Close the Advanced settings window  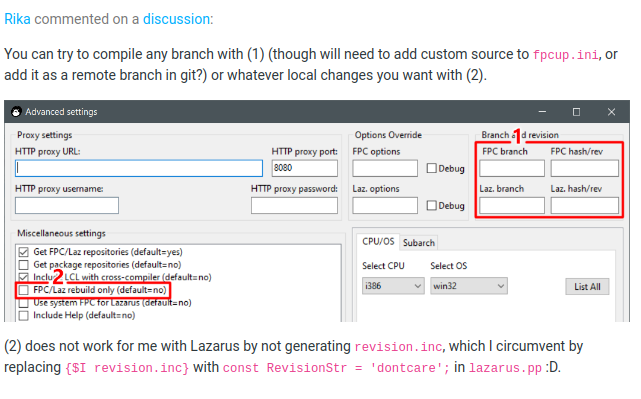tap(611, 112)
